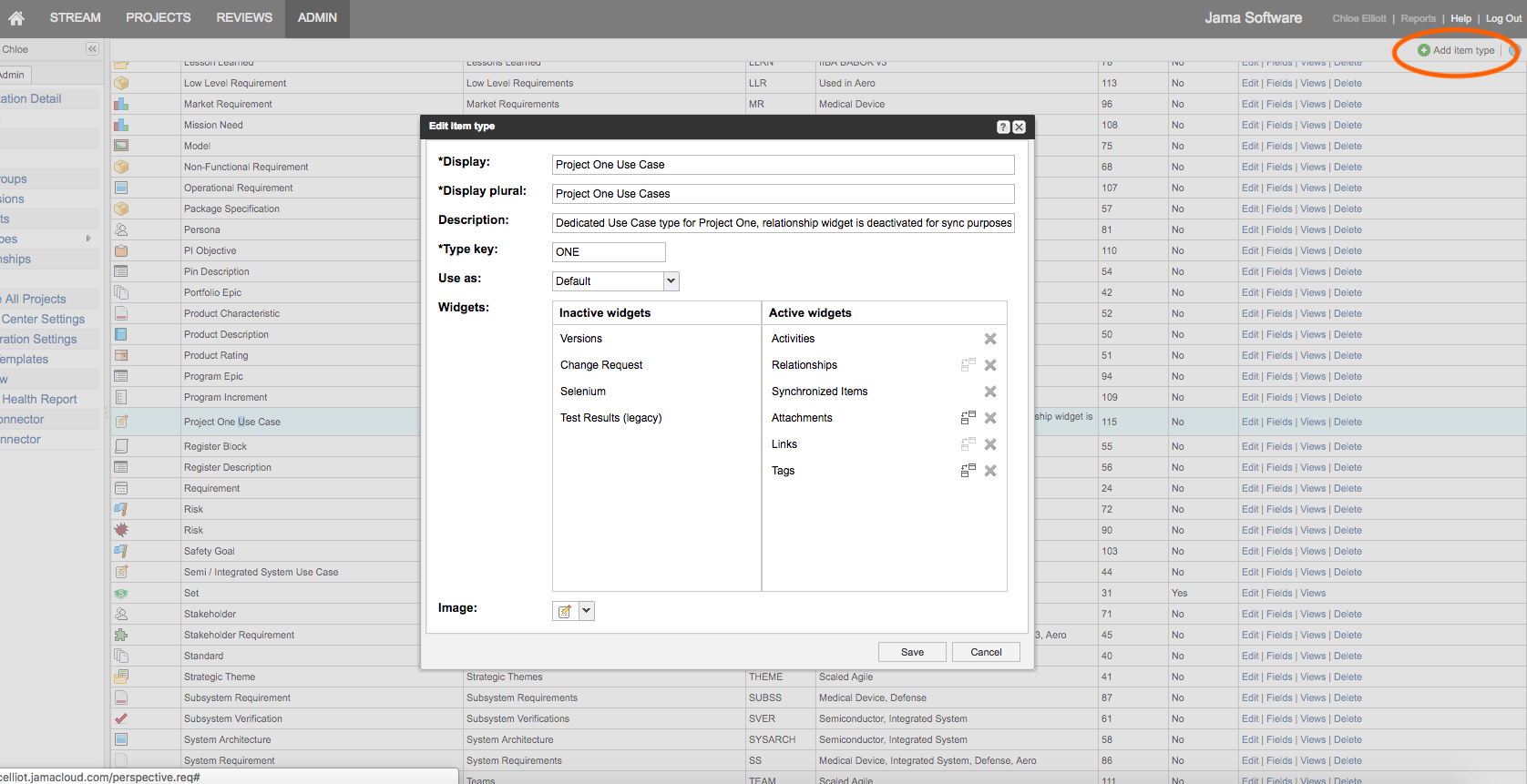
Task: Click the Mission Need row icon
Action: point(121,125)
